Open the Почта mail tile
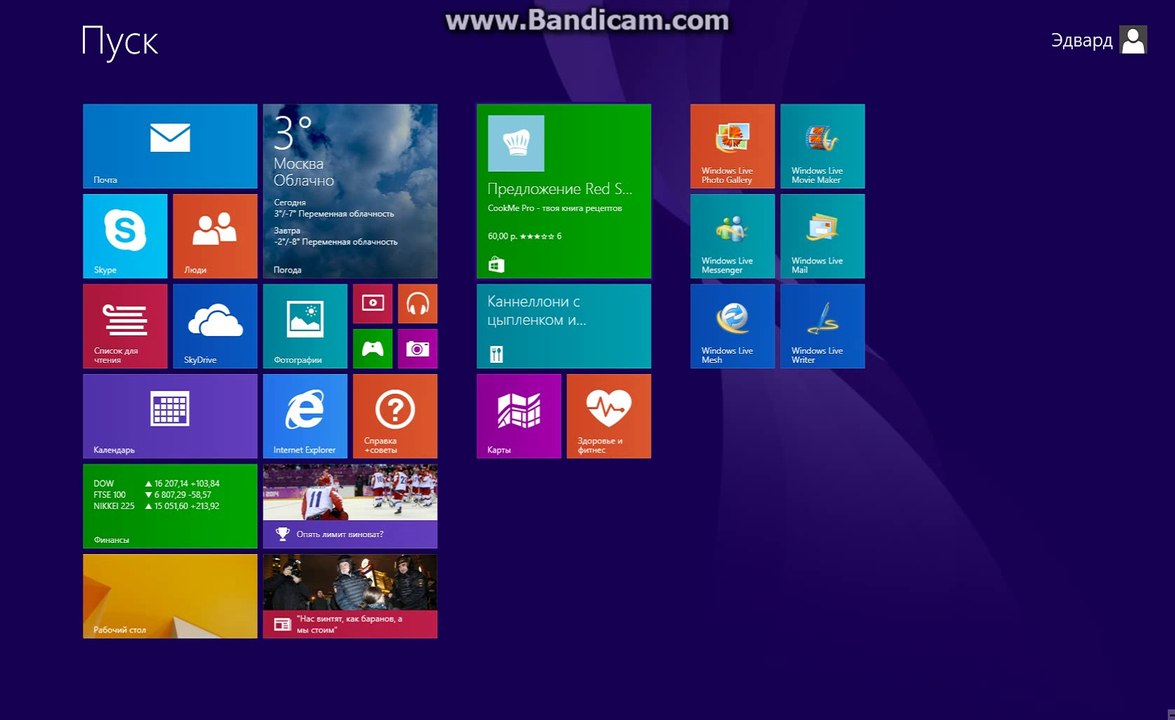Screen dimensions: 1175x720 coord(170,146)
